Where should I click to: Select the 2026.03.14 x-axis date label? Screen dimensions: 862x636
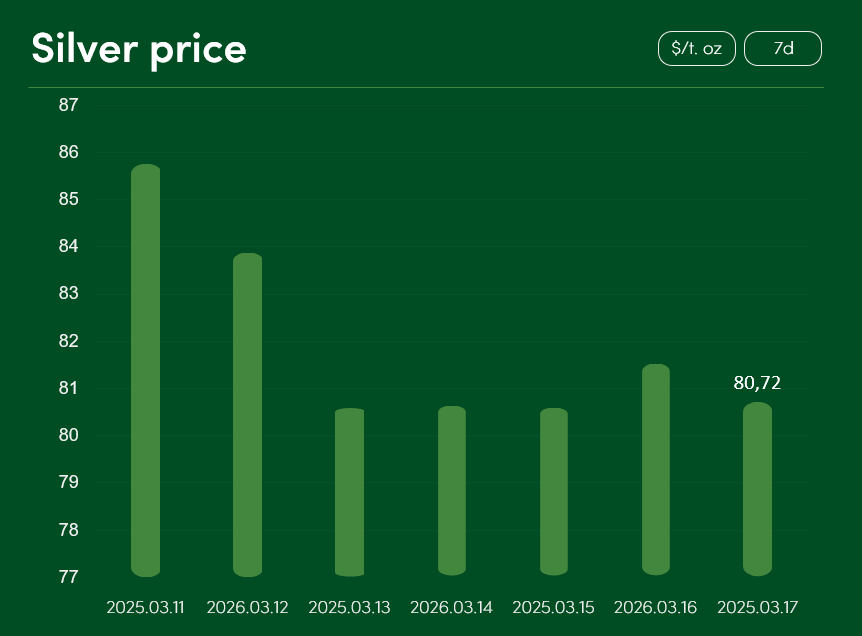(451, 607)
